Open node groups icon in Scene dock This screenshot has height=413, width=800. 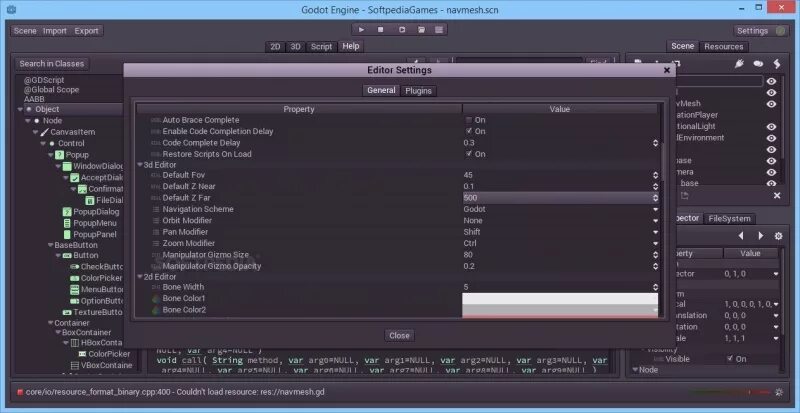(758, 64)
